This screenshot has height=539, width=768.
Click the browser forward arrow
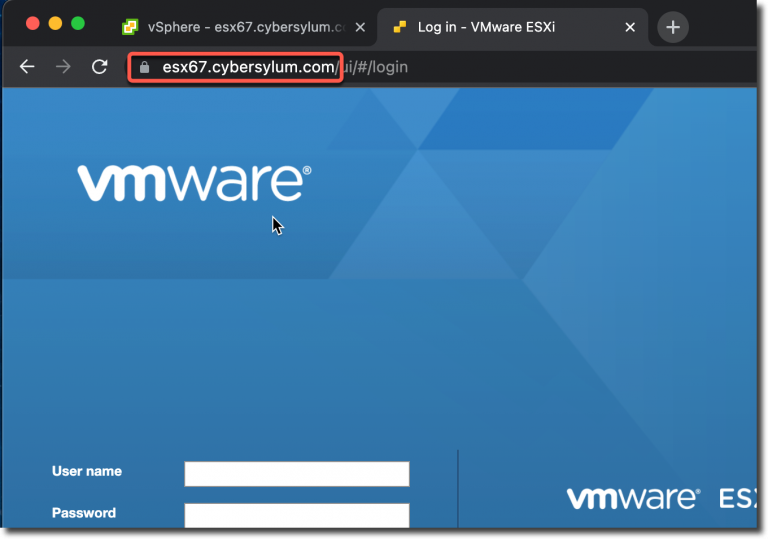coord(63,66)
